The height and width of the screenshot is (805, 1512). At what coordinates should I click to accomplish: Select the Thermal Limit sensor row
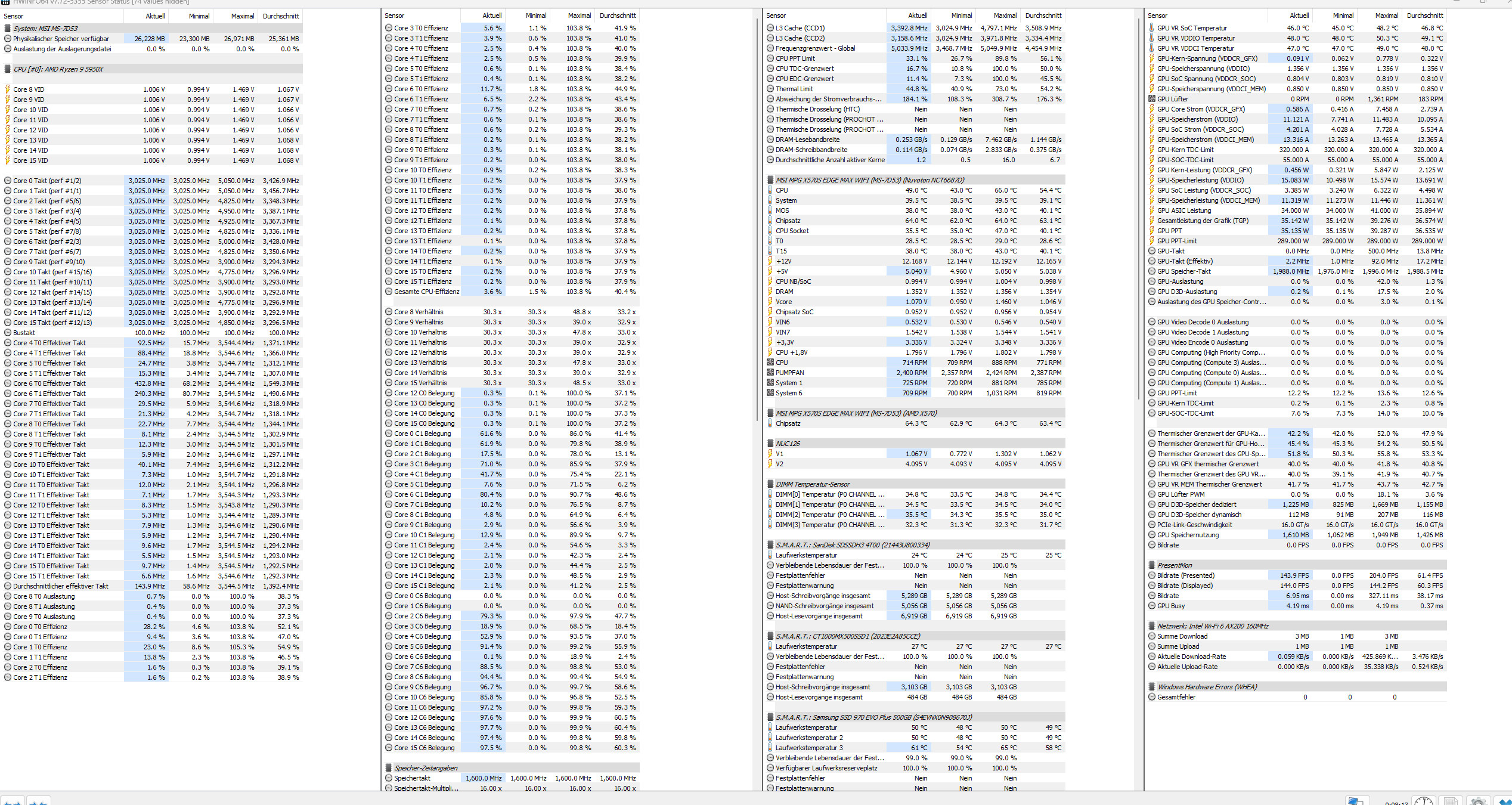794,89
